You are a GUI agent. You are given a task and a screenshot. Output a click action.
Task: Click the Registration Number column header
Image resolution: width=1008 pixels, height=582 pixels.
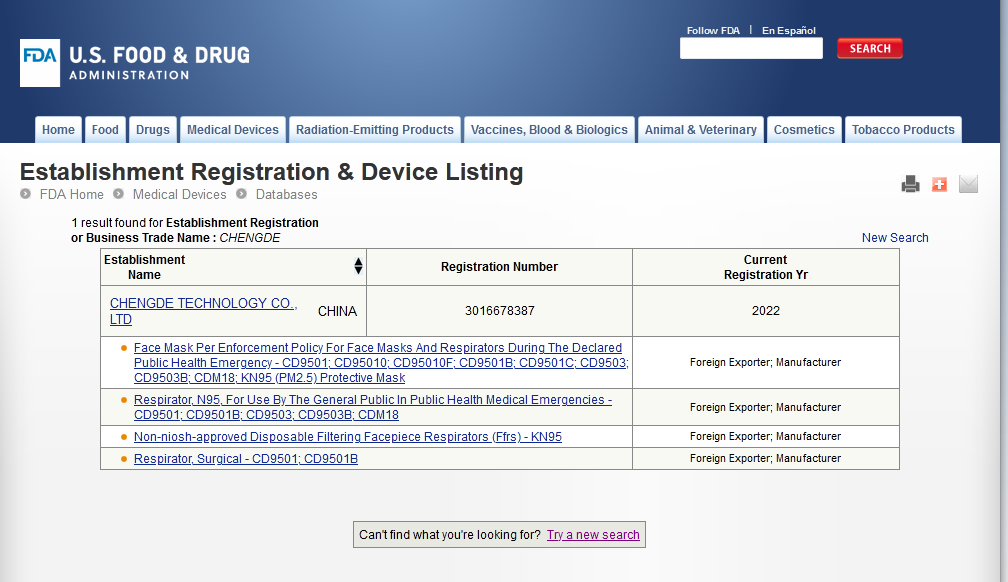499,266
